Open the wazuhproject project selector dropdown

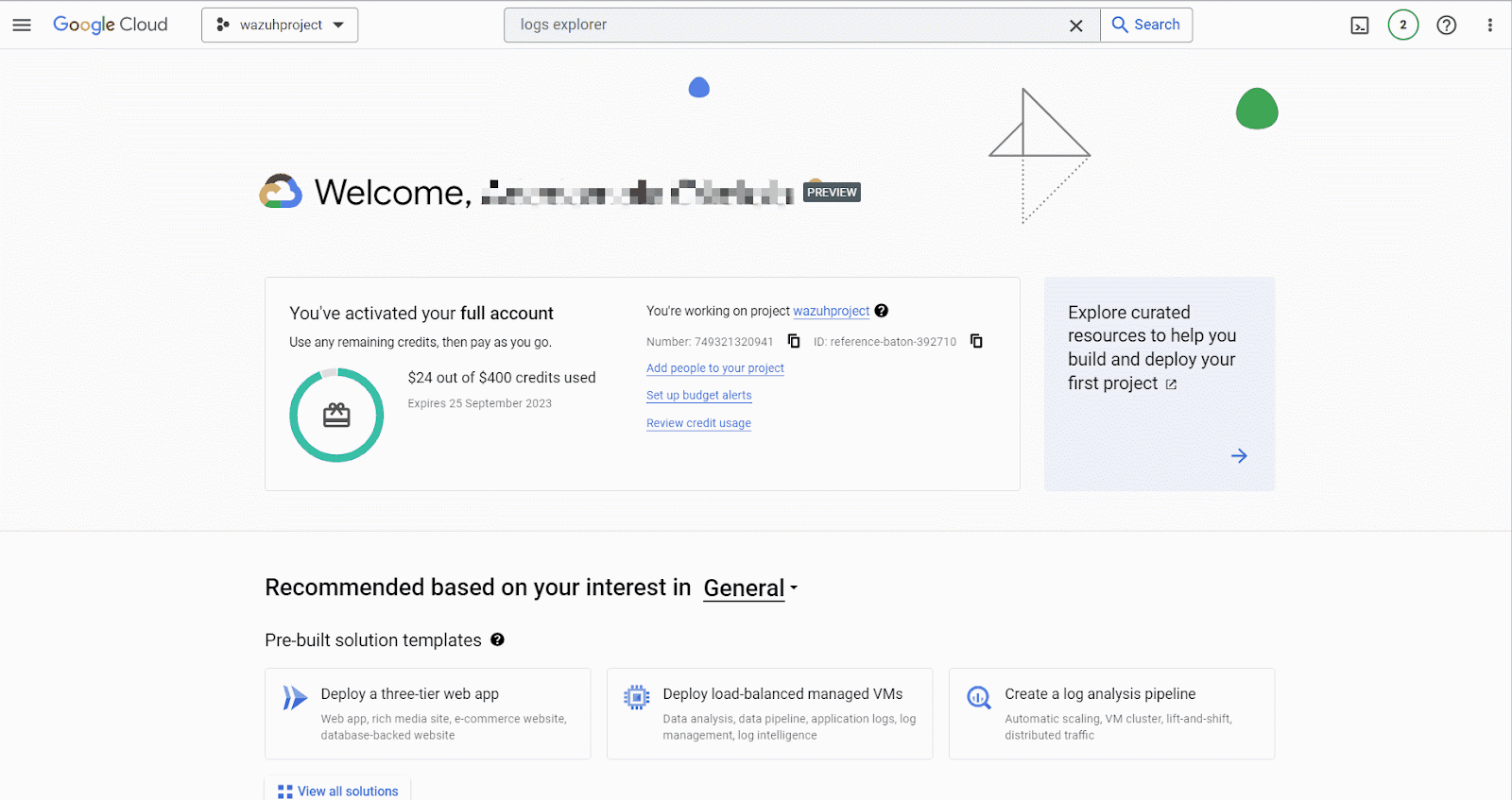point(280,26)
